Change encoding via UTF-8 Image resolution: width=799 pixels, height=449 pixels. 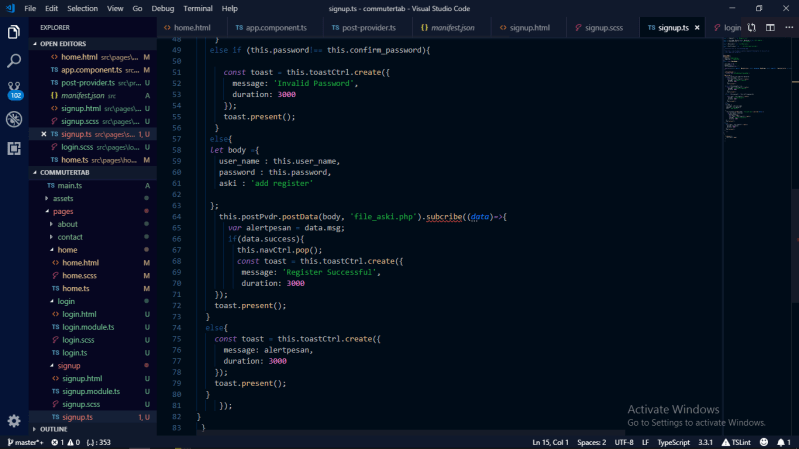coord(624,442)
